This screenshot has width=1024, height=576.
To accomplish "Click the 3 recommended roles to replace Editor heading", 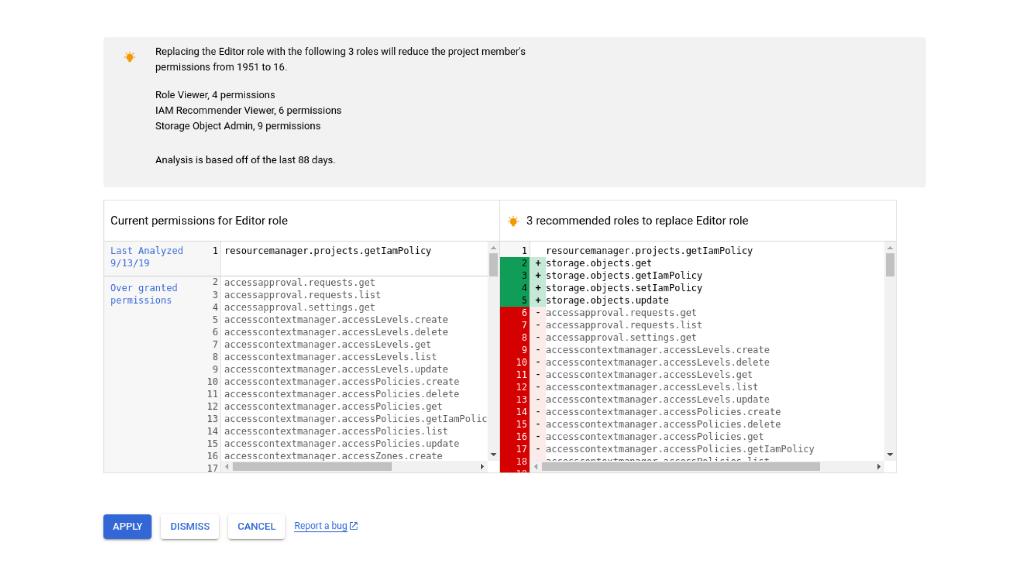I will click(637, 221).
